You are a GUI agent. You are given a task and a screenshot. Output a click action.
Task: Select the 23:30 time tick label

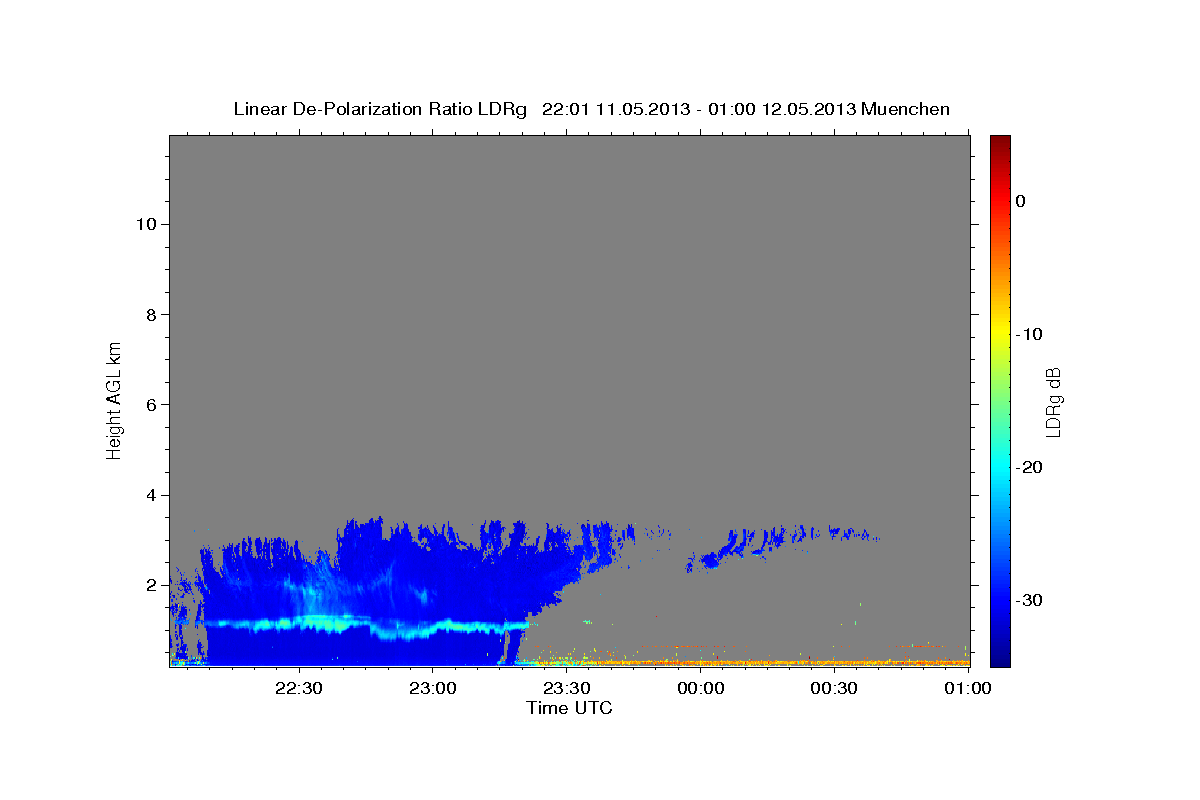click(566, 688)
